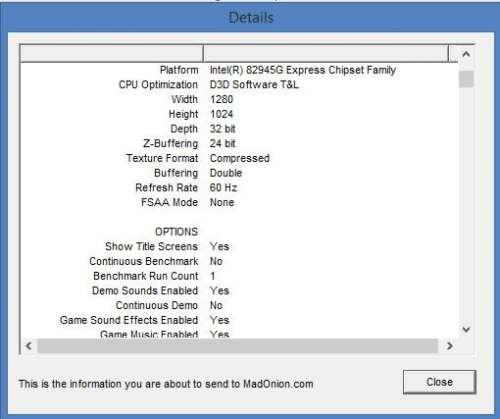Select the FSAA Mode None row
The image size is (500, 419).
pos(239,202)
